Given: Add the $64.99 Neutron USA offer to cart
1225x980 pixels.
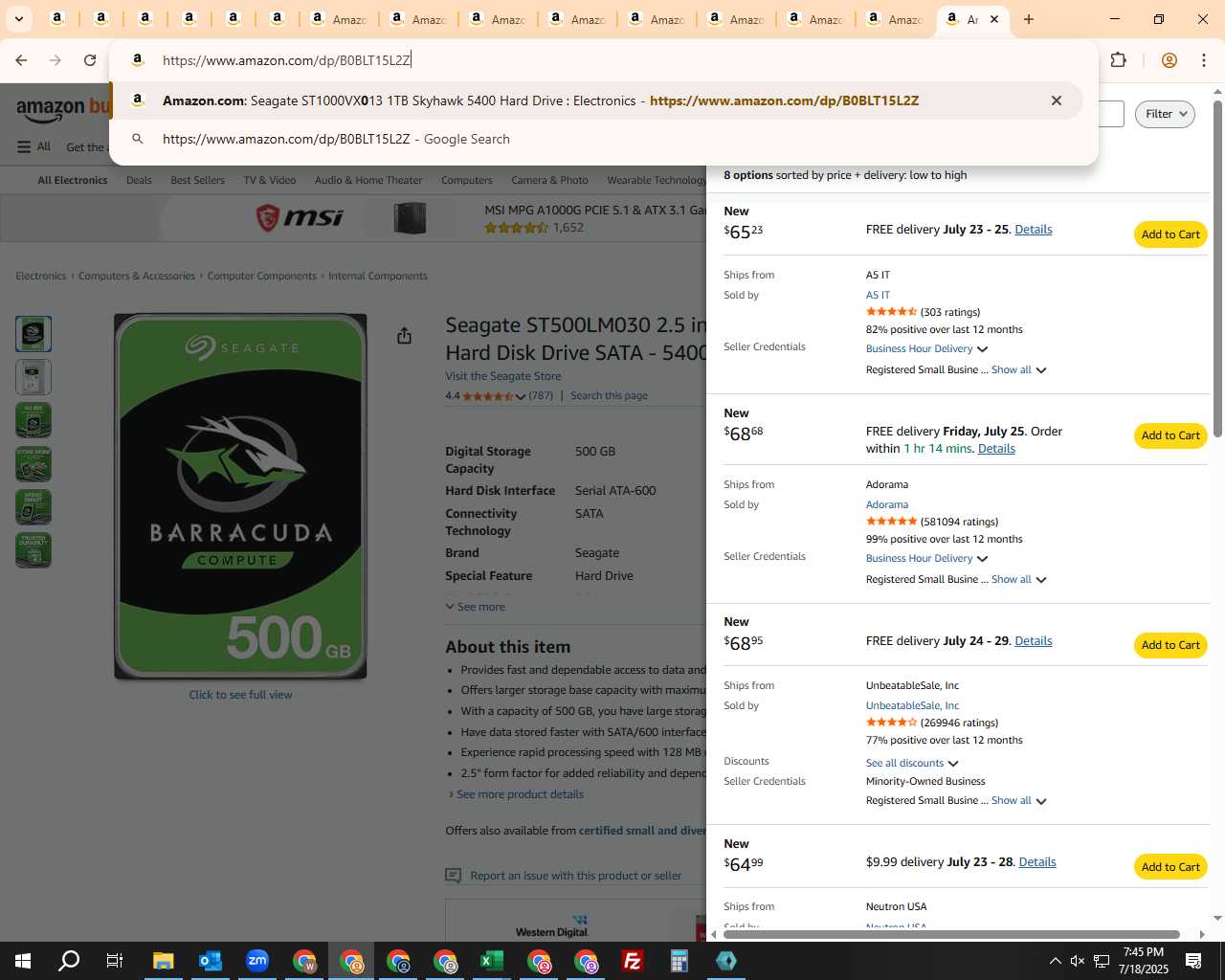Looking at the screenshot, I should pyautogui.click(x=1170, y=867).
